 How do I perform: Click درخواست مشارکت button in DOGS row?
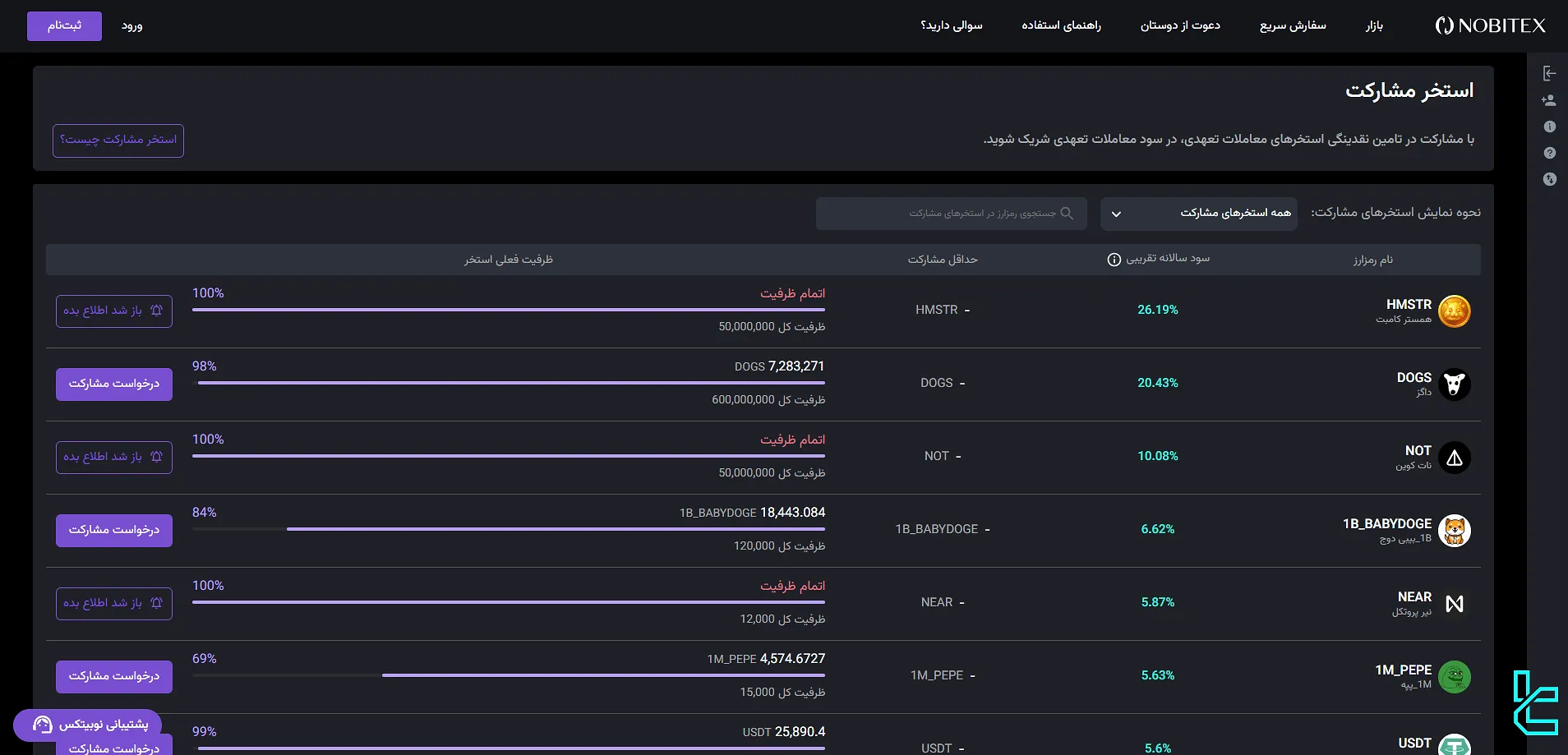tap(114, 384)
